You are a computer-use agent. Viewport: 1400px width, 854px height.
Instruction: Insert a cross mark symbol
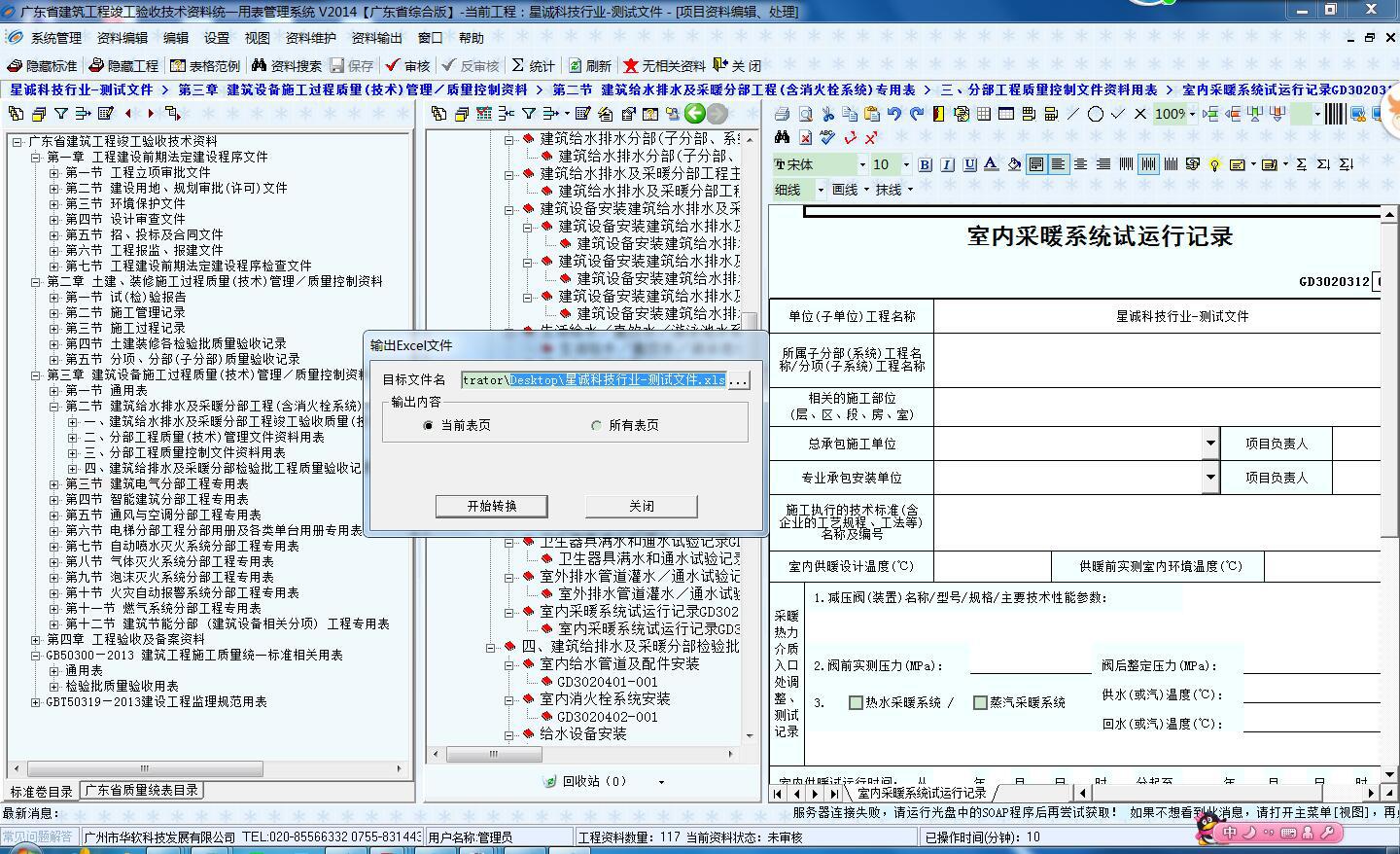click(1140, 114)
